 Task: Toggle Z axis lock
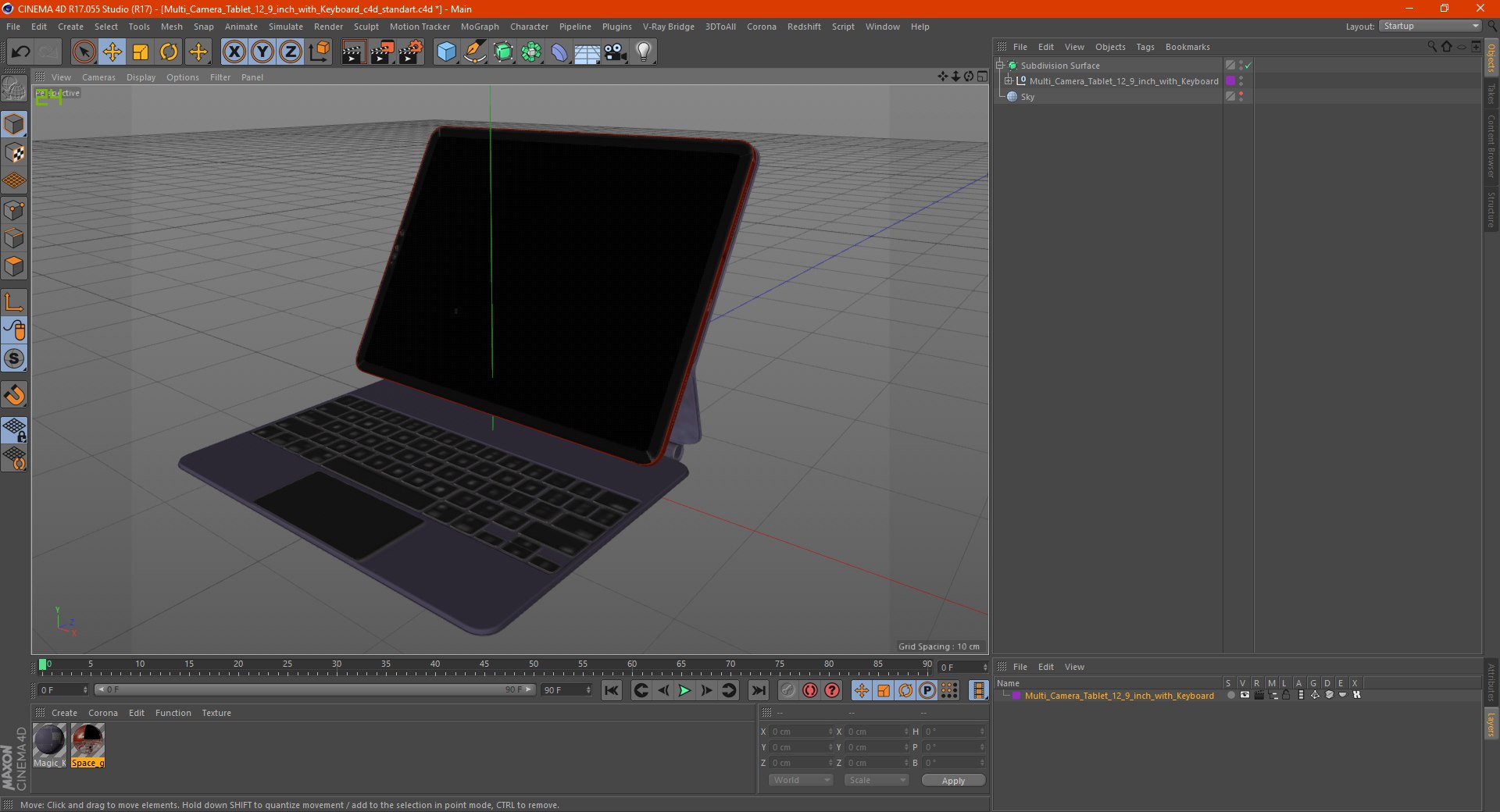click(291, 52)
